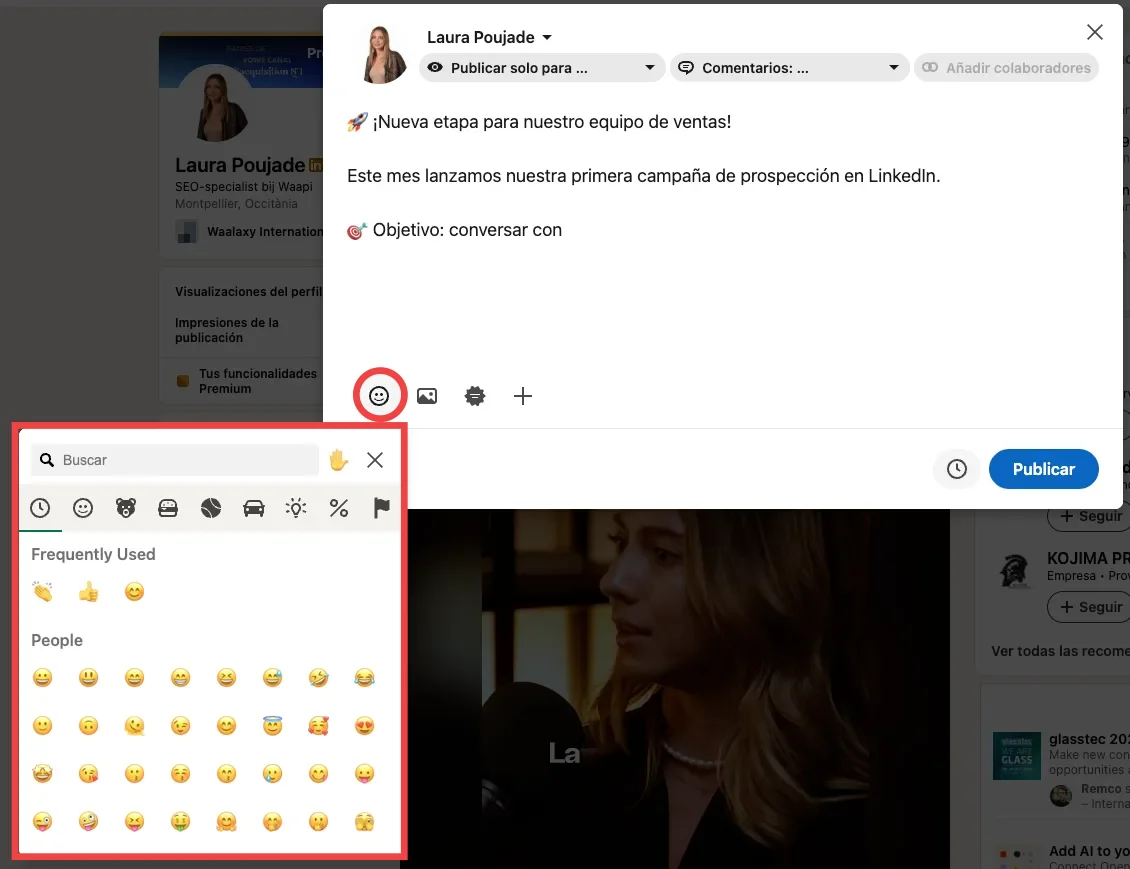This screenshot has width=1130, height=869.
Task: Insert thumbs up emoji from Frequently Used
Action: [x=89, y=592]
